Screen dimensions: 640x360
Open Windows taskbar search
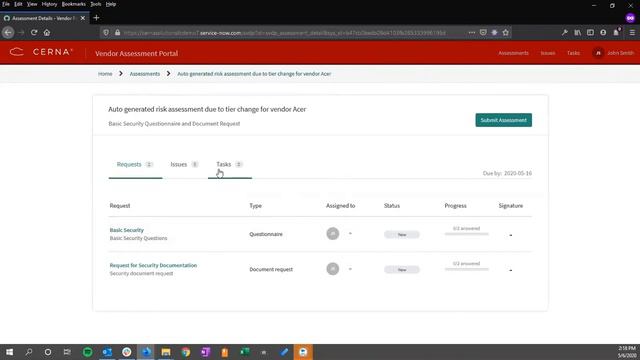pos(29,352)
